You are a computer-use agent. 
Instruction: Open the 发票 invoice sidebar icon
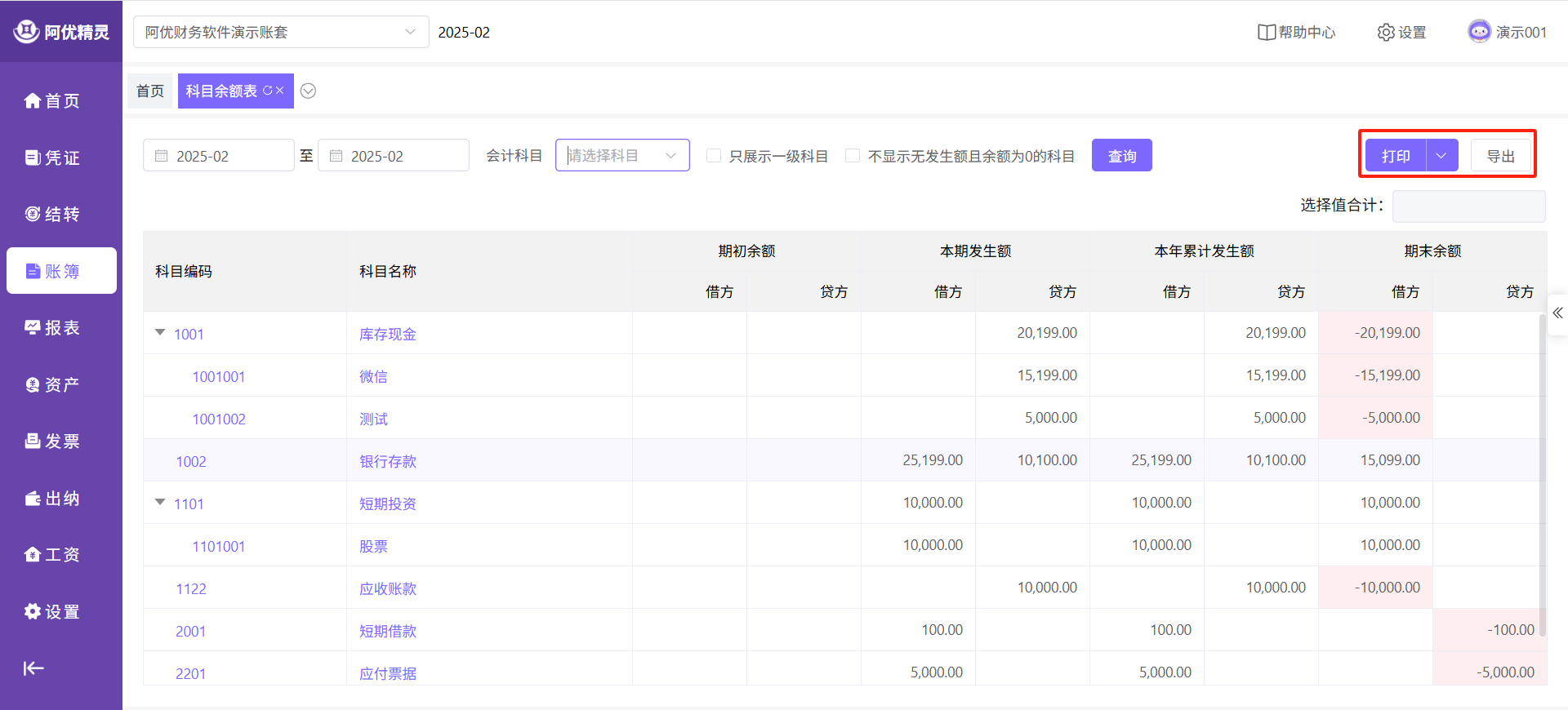pos(33,441)
